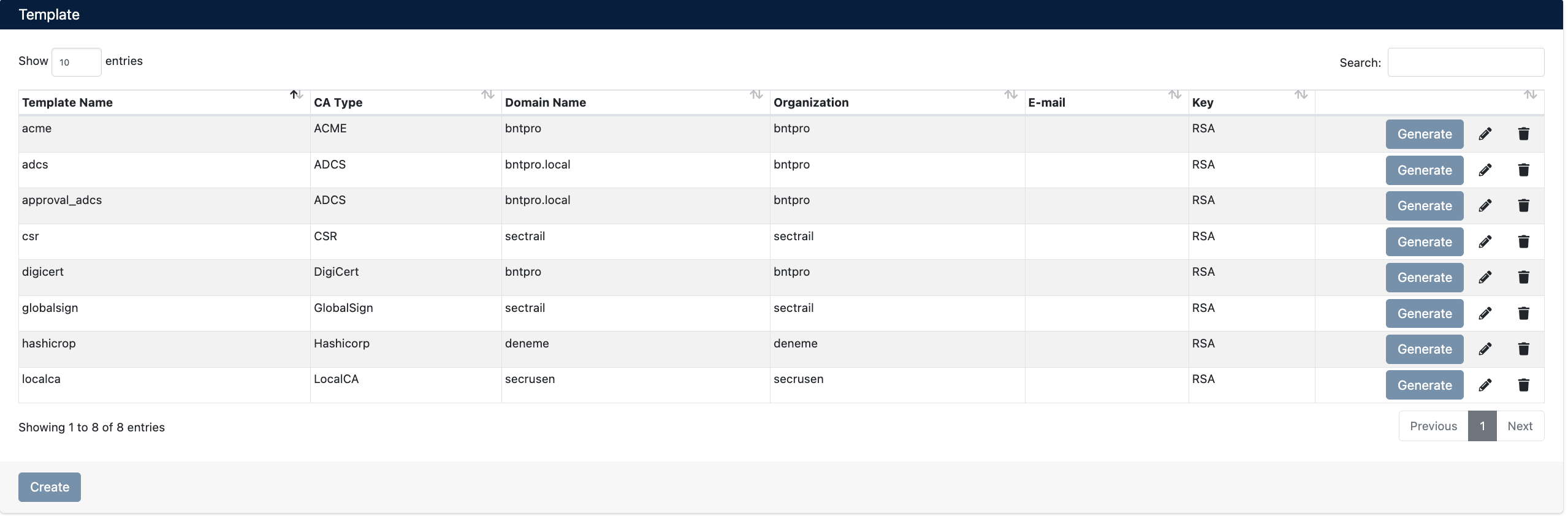Image resolution: width=1568 pixels, height=516 pixels.
Task: Delete the adcs template using trash icon
Action: [1523, 170]
